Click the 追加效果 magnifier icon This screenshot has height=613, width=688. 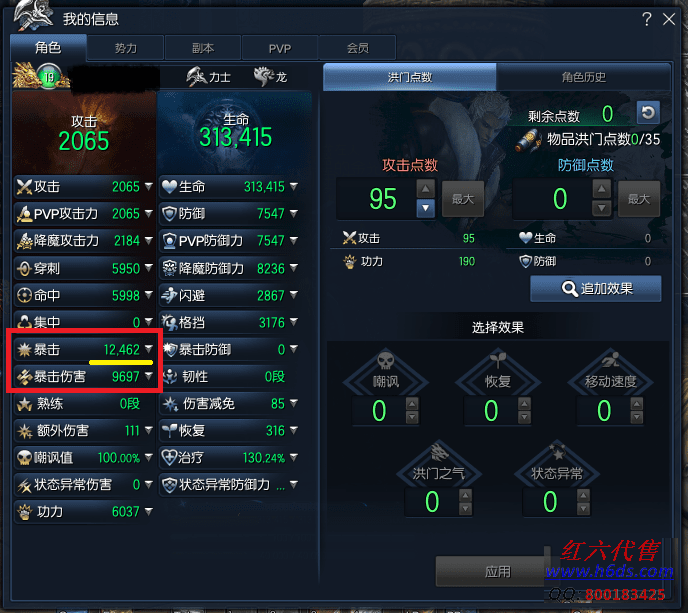tap(570, 289)
